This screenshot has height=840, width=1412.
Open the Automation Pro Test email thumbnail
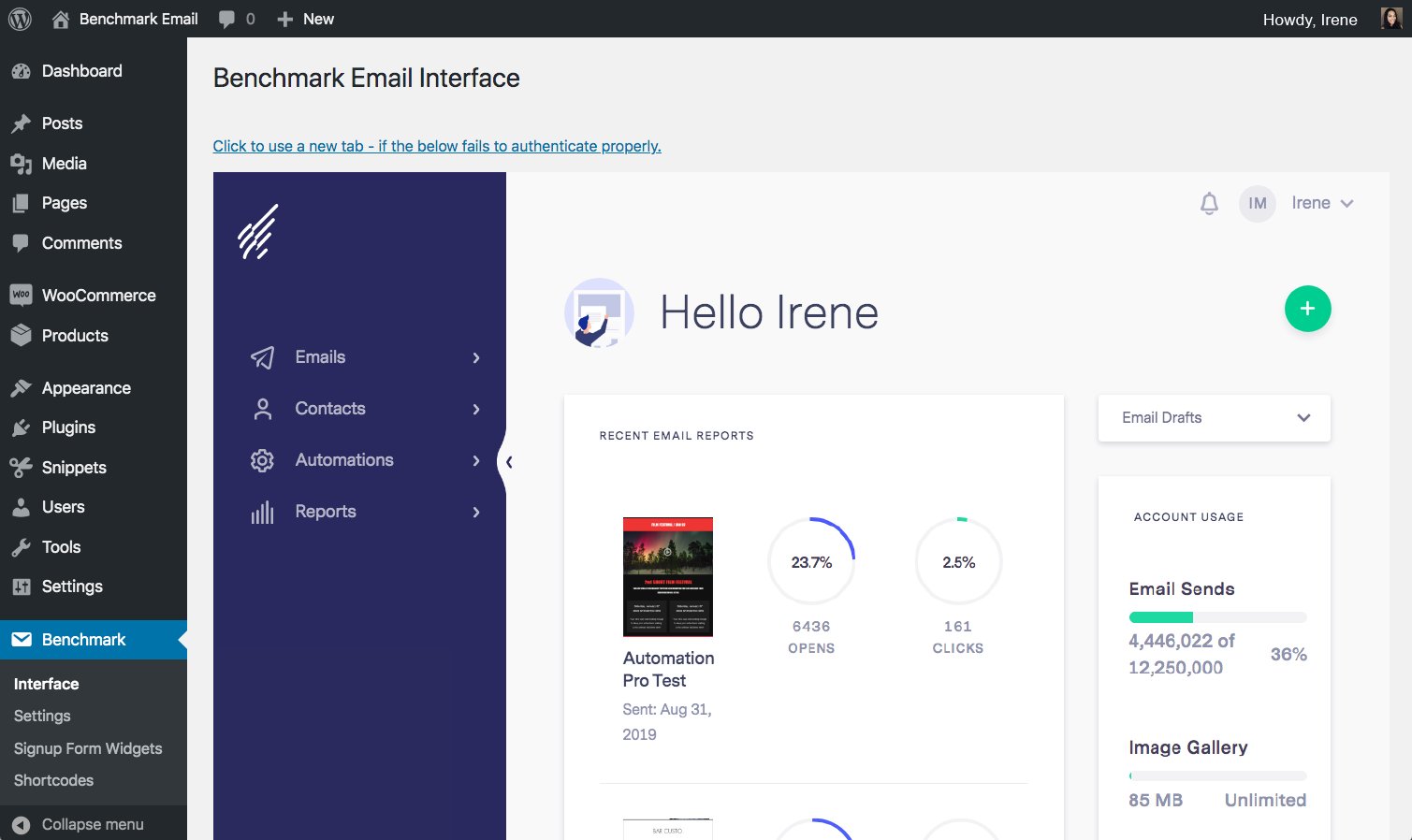[668, 576]
